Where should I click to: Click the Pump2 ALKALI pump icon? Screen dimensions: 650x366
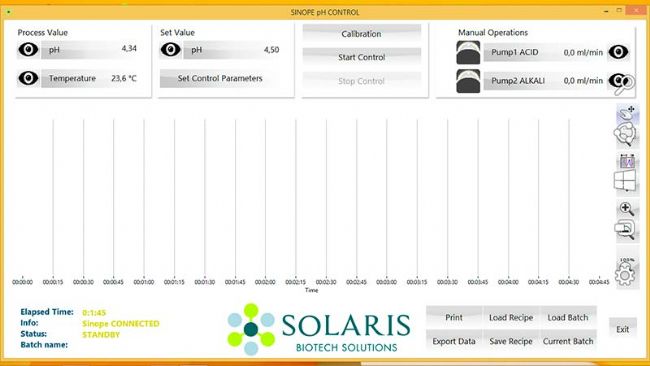pos(468,81)
